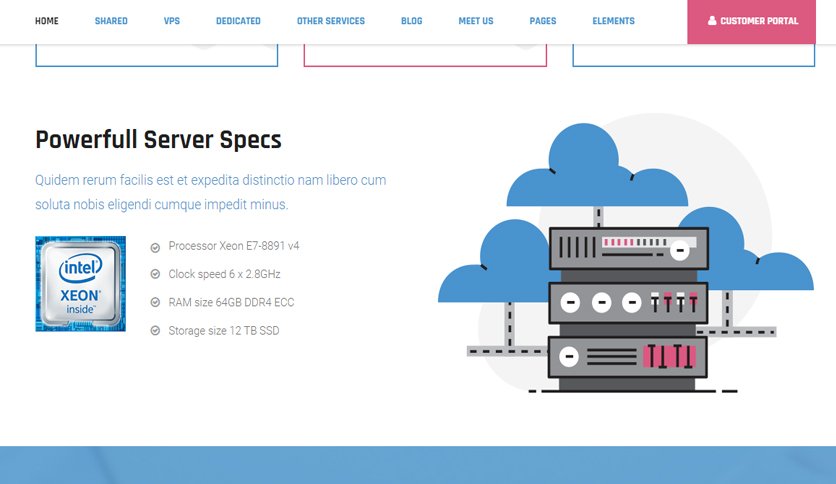836x484 pixels.
Task: Click the check icon beside RAM size
Action: coord(155,302)
